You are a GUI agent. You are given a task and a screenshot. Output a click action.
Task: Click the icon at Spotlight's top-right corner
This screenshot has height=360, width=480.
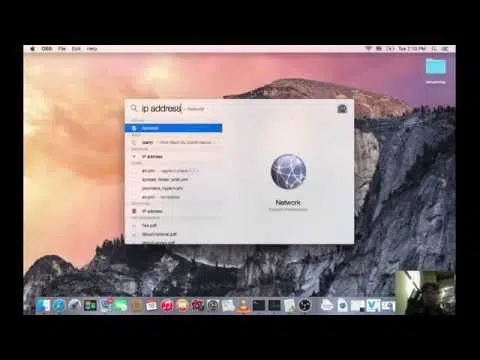pyautogui.click(x=342, y=109)
